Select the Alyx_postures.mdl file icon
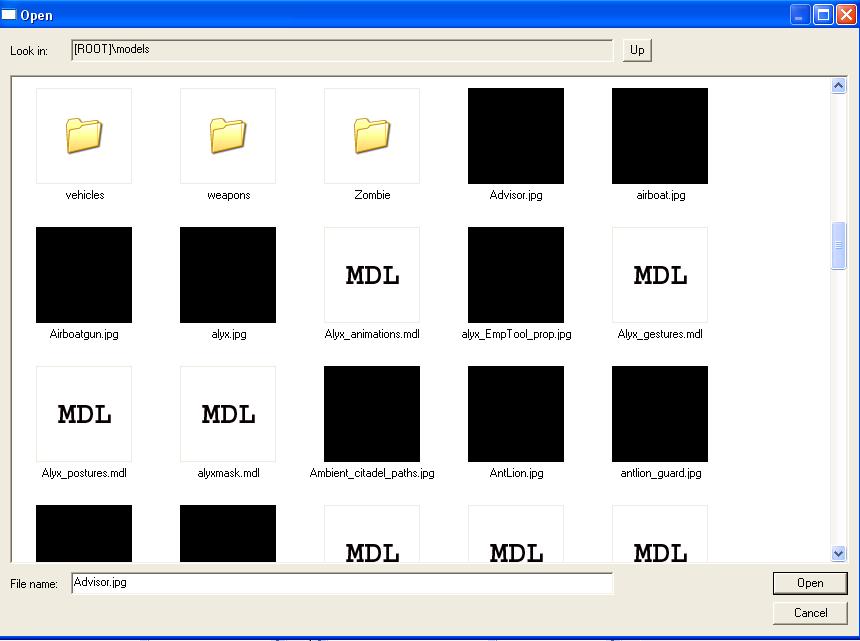Image resolution: width=860 pixels, height=641 pixels. [x=84, y=414]
